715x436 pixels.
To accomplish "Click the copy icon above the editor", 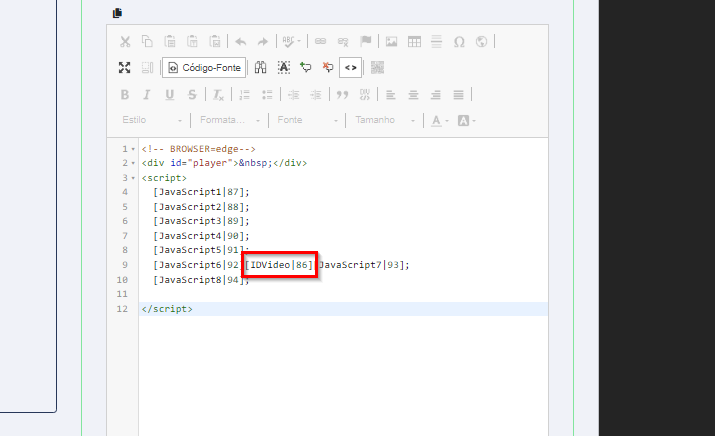I will (117, 13).
